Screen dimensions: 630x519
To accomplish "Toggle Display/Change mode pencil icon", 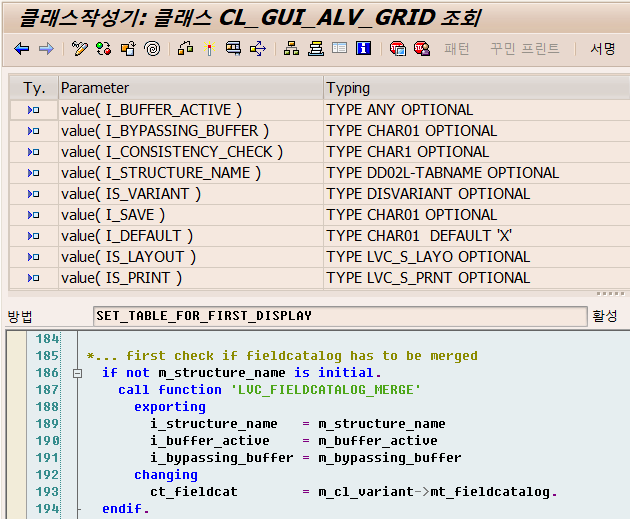I will pos(80,49).
